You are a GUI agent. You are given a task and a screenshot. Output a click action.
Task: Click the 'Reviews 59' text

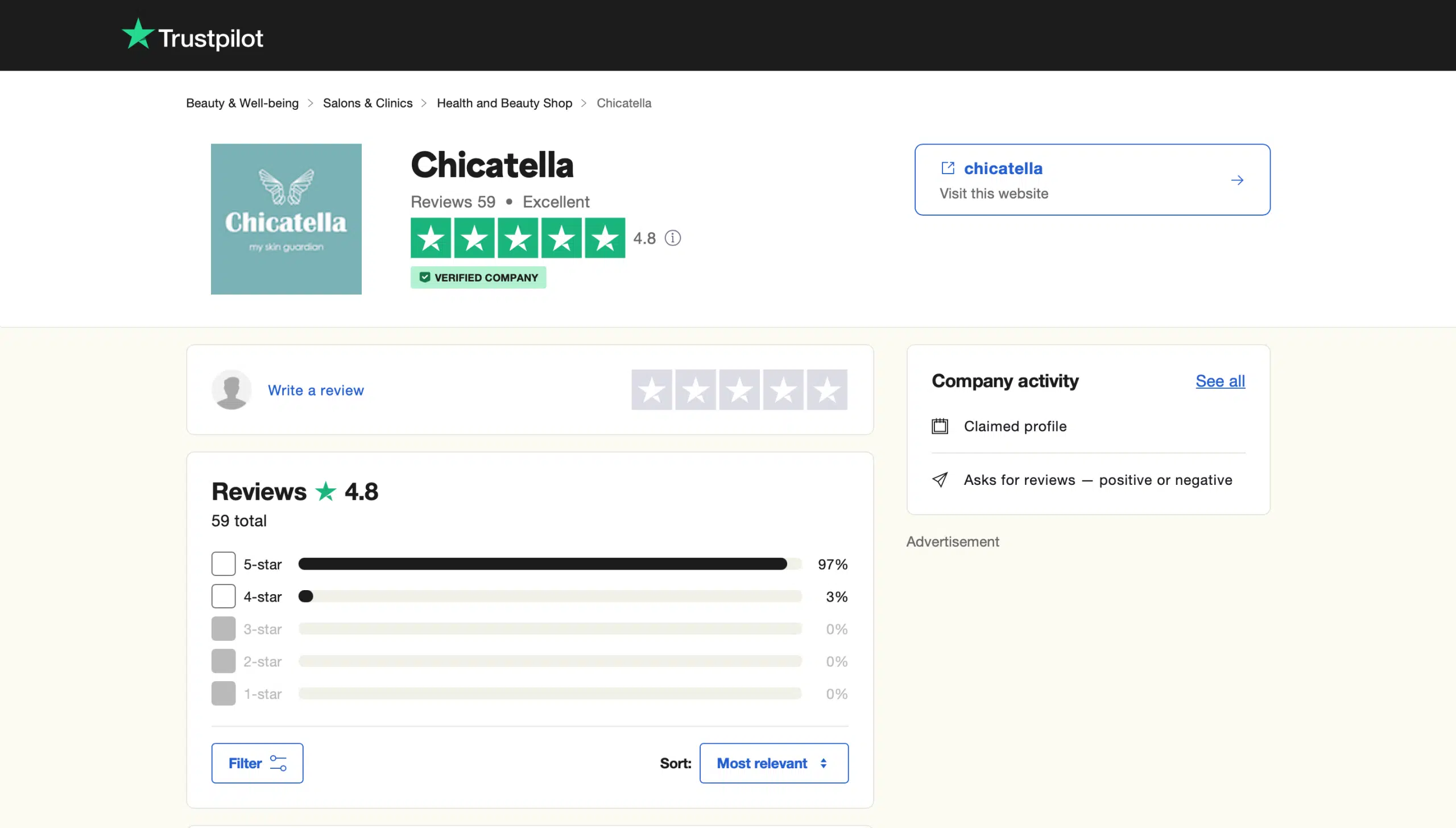pyautogui.click(x=453, y=202)
